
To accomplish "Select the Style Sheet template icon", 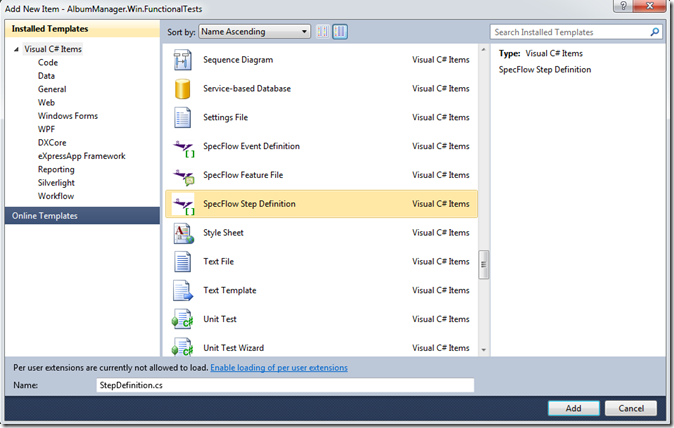I will click(x=184, y=233).
